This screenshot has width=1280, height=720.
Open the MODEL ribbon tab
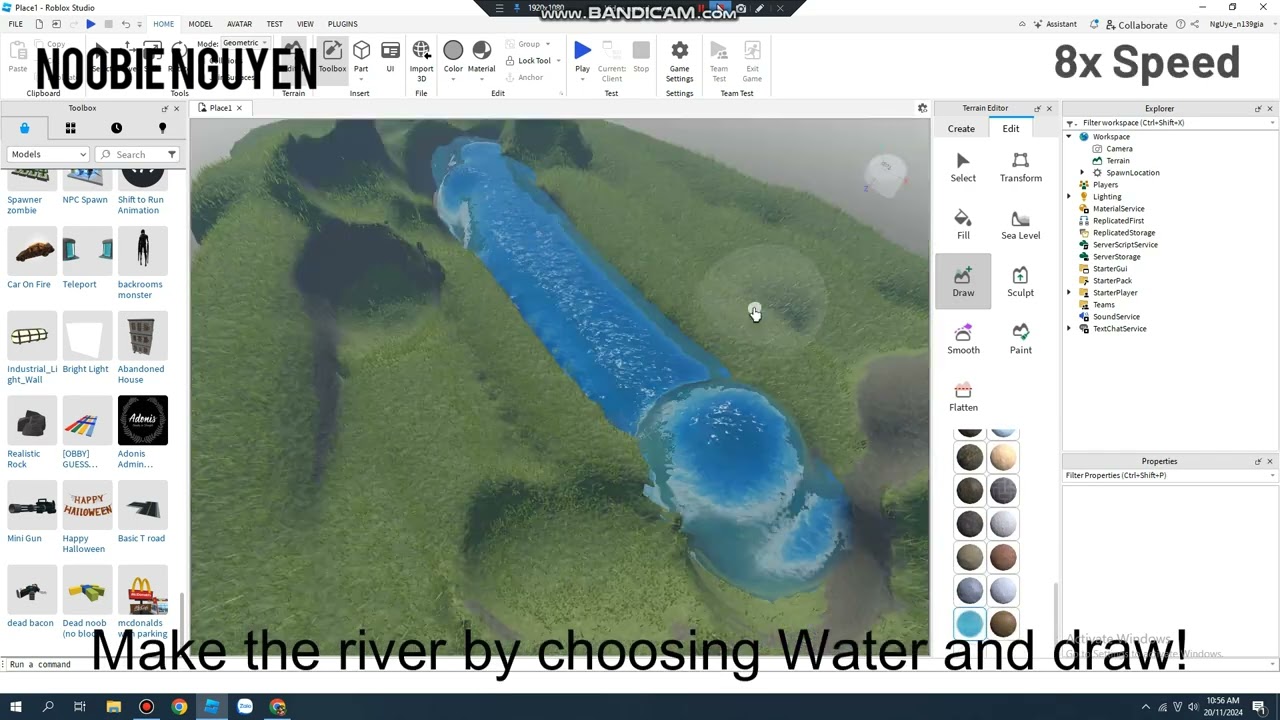coord(200,24)
